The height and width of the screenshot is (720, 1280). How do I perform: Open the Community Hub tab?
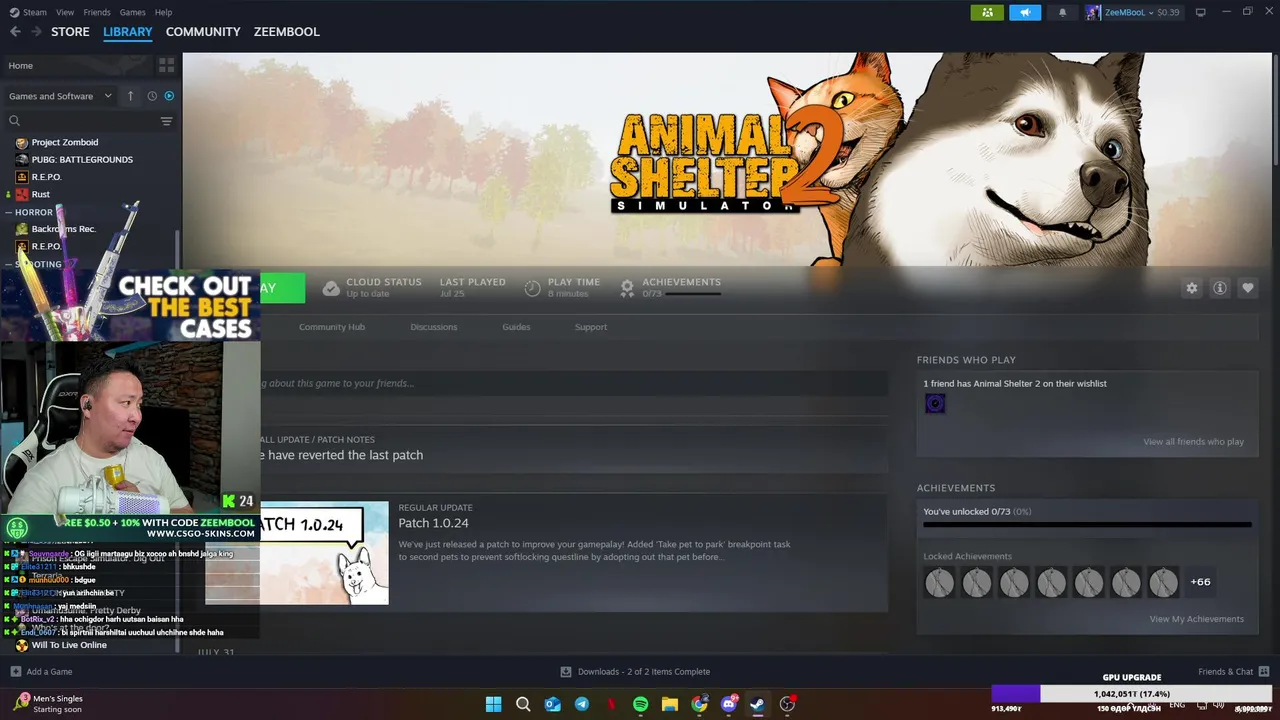[x=332, y=327]
